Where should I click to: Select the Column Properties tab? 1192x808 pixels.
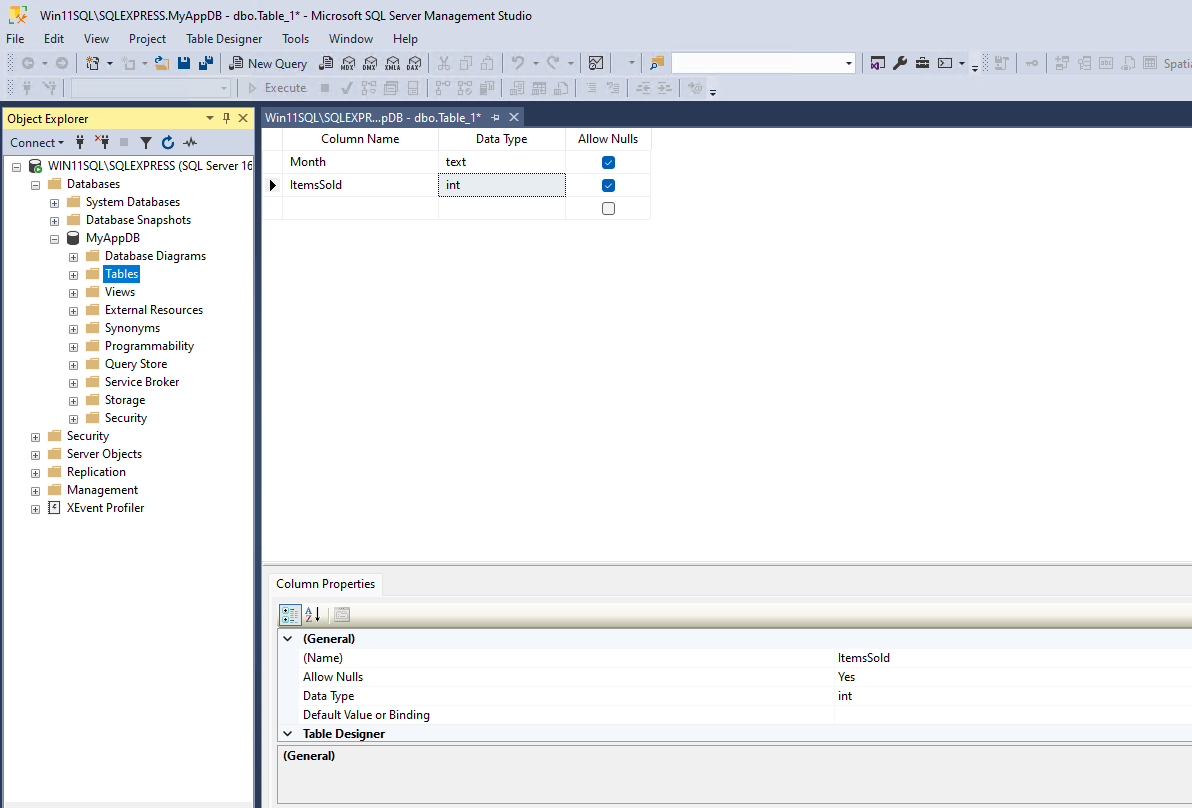click(x=325, y=584)
